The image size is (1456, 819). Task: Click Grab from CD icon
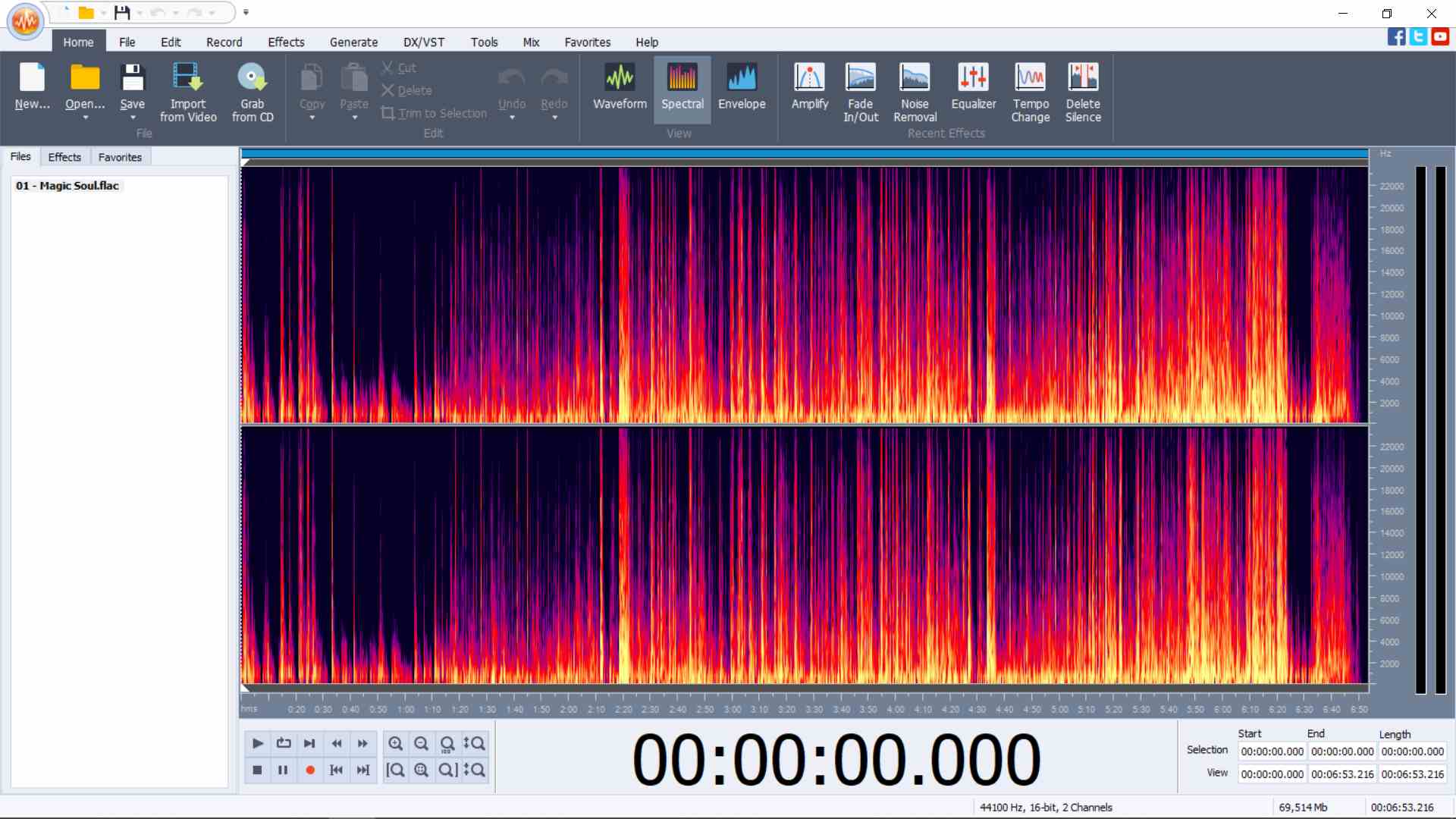252,78
